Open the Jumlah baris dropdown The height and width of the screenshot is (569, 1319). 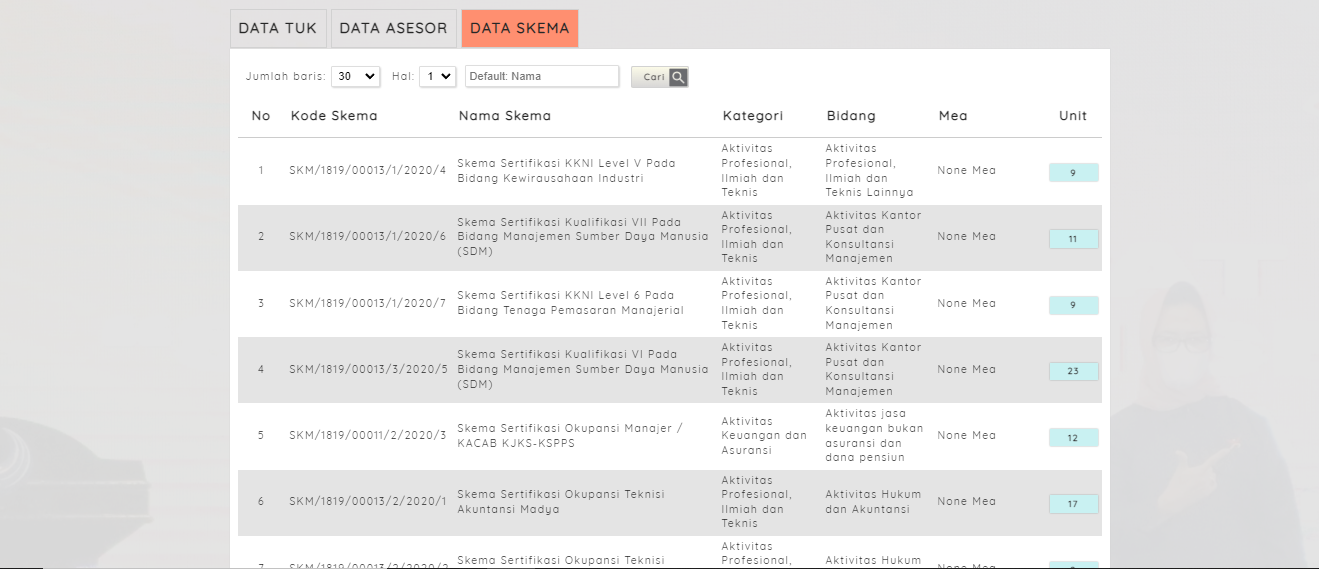(356, 76)
